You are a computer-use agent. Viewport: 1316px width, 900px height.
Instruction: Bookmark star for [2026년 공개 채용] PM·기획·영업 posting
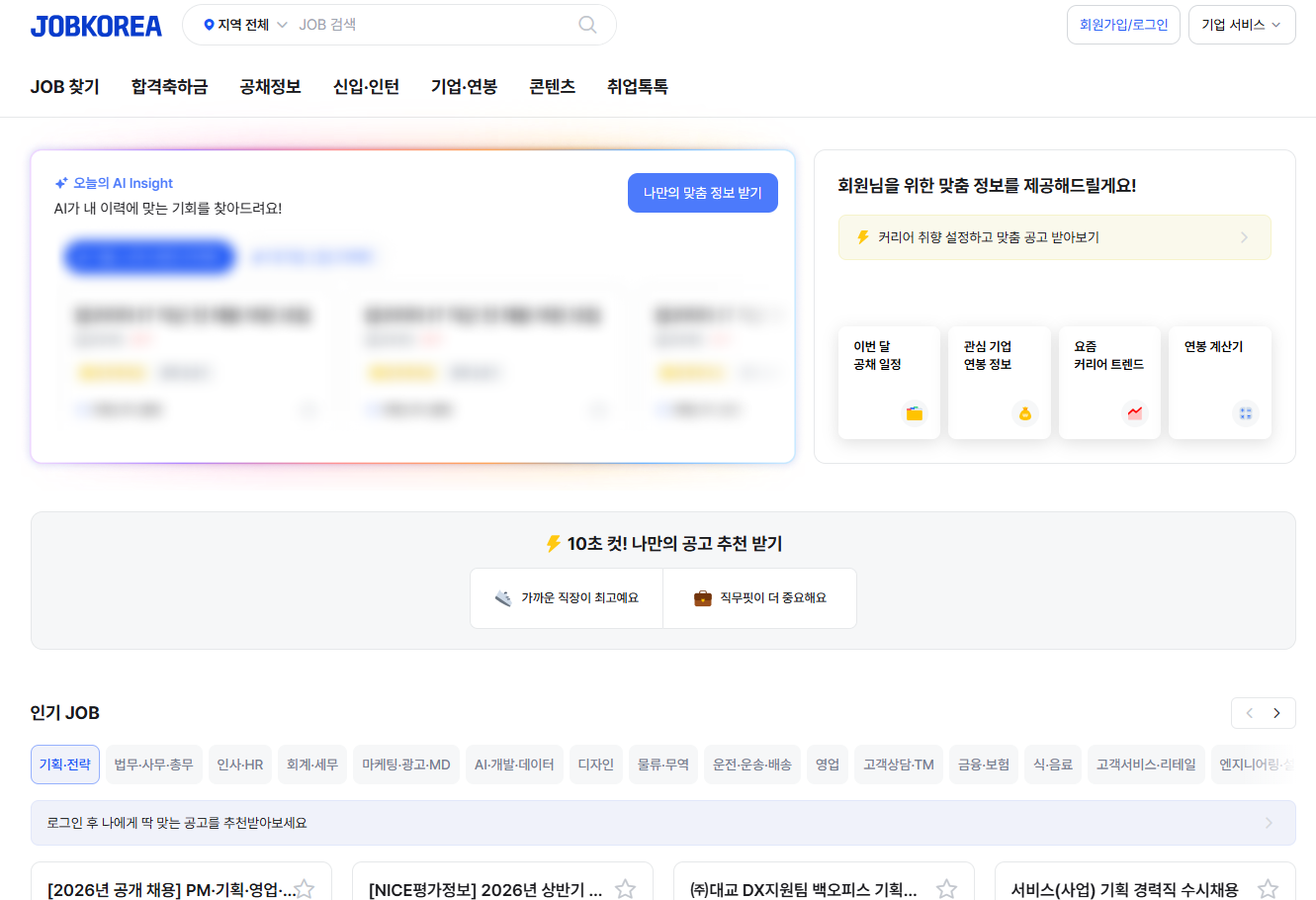tap(305, 889)
